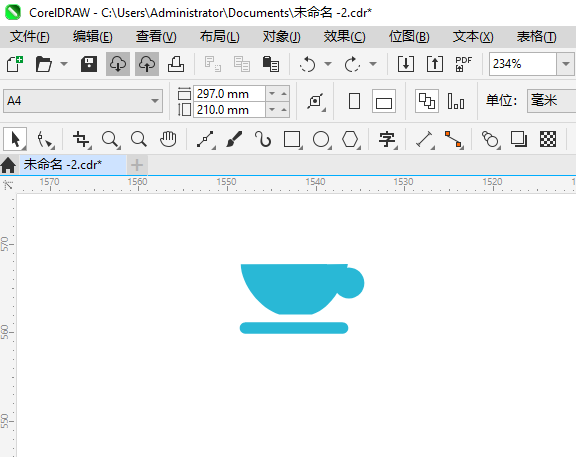Image resolution: width=576 pixels, height=457 pixels.
Task: Select the Freehand line tool
Action: pos(205,140)
